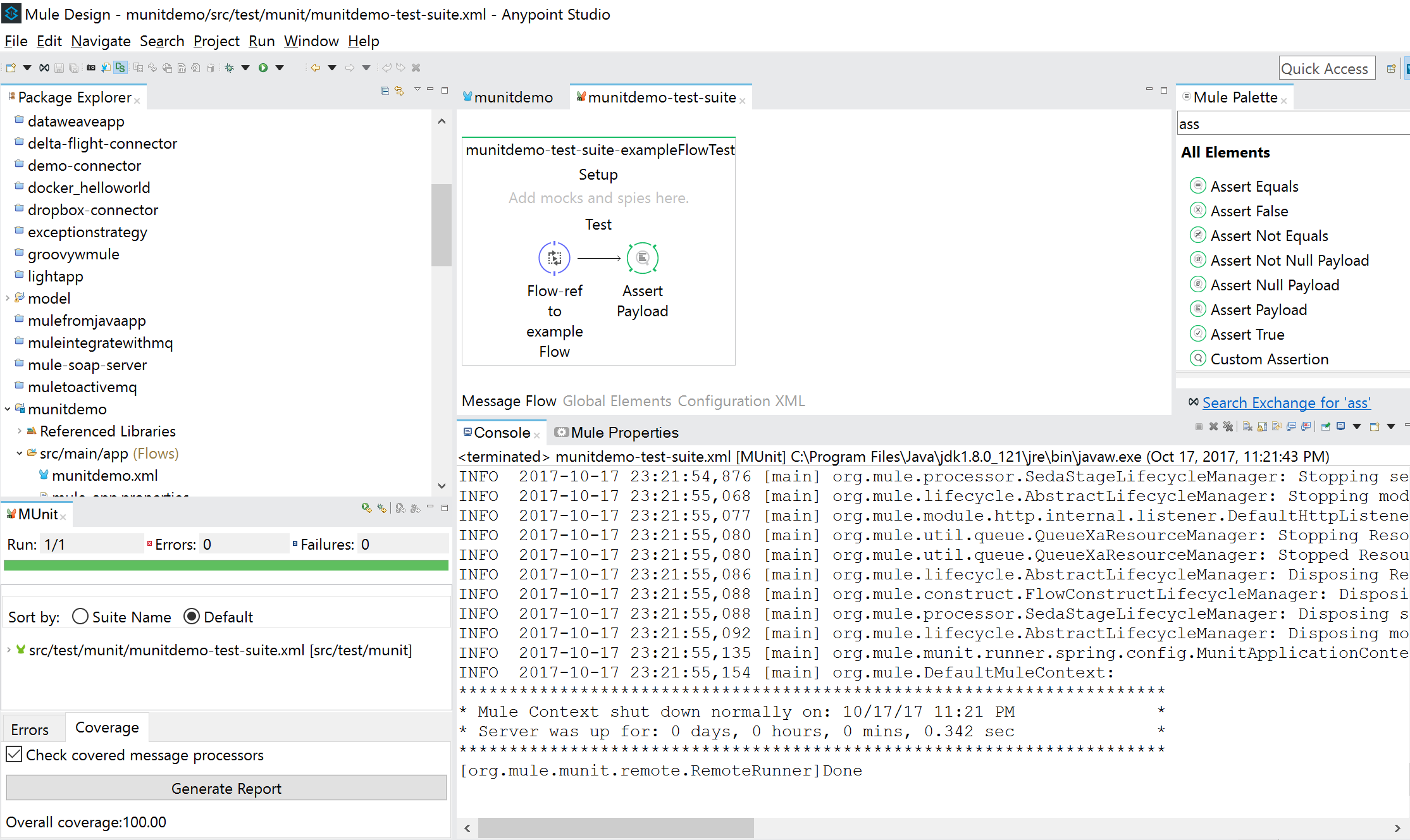
Task: Open the Project menu
Action: (x=216, y=41)
